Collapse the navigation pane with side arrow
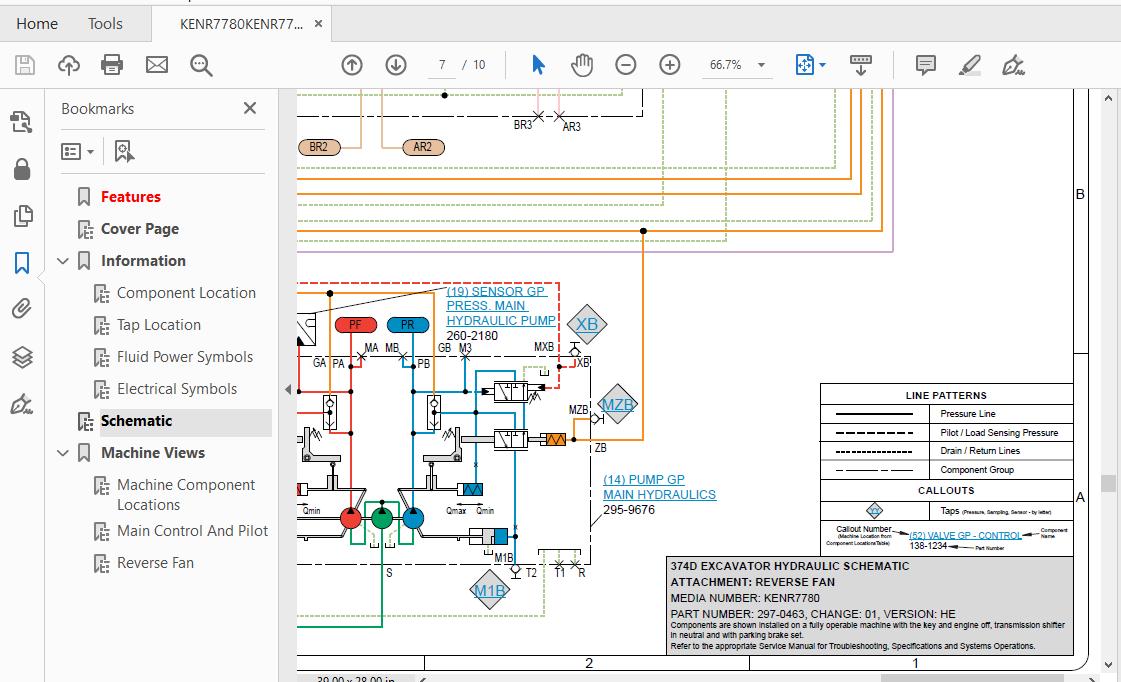Viewport: 1121px width, 682px height. [288, 390]
